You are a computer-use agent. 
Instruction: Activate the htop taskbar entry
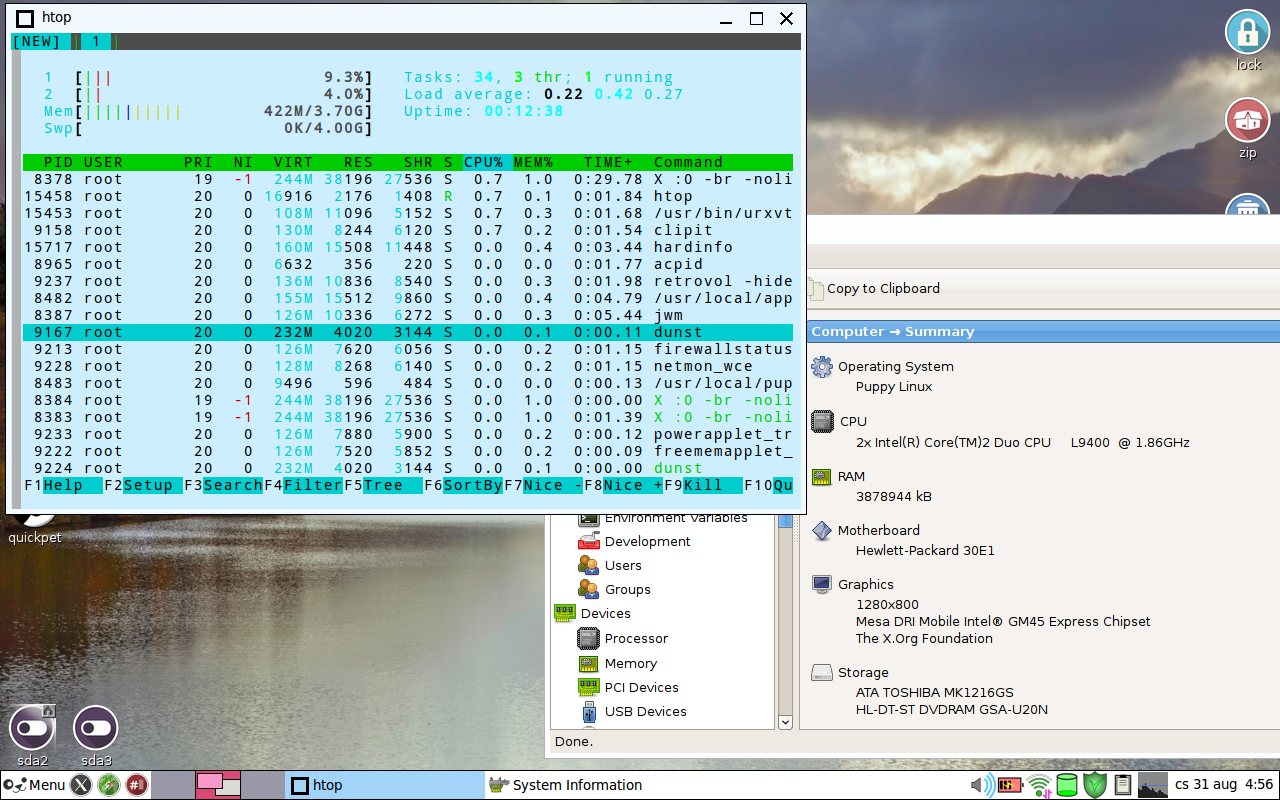point(385,785)
